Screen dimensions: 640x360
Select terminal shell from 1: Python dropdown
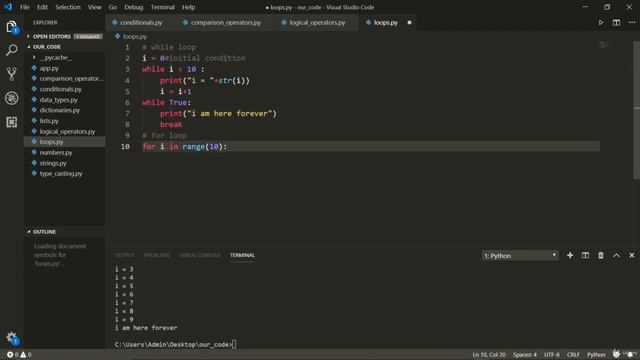coord(520,256)
